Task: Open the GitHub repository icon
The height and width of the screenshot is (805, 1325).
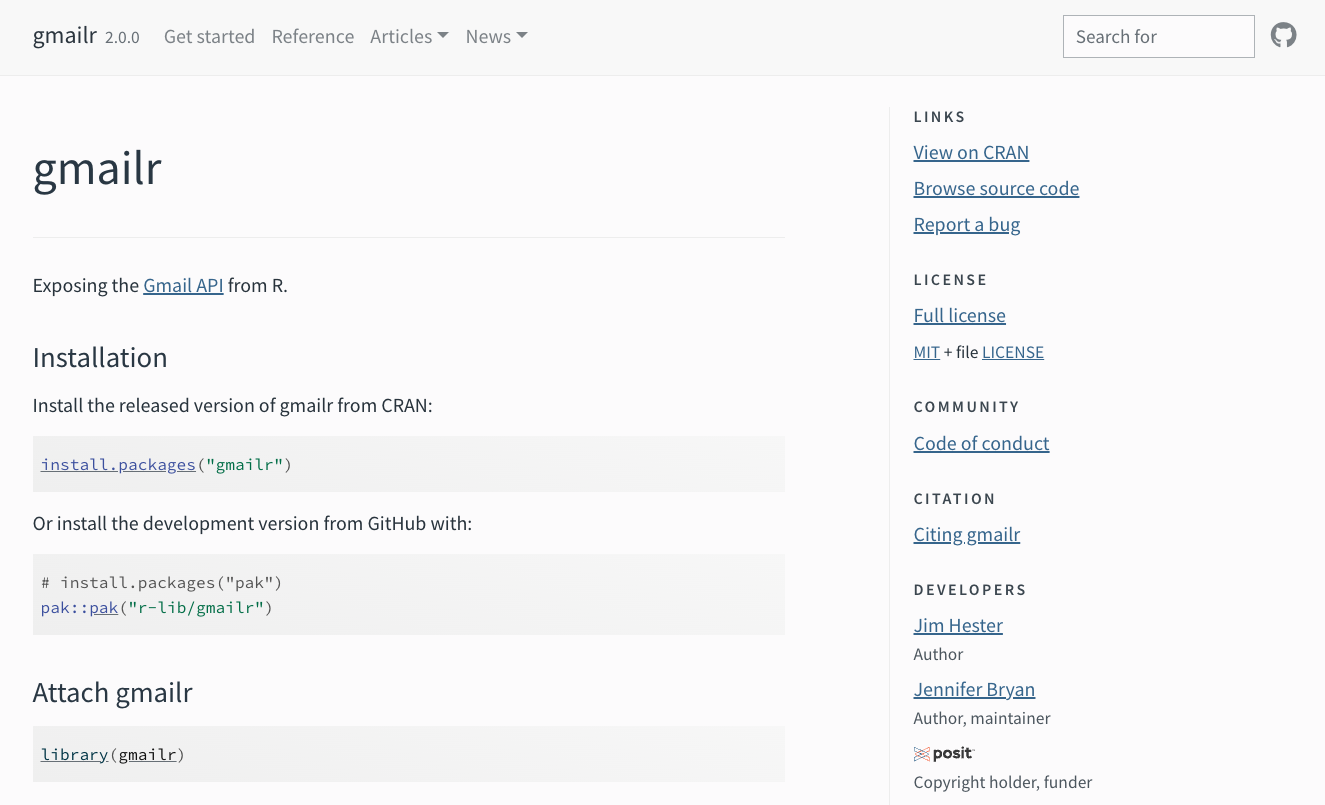Action: coord(1283,36)
